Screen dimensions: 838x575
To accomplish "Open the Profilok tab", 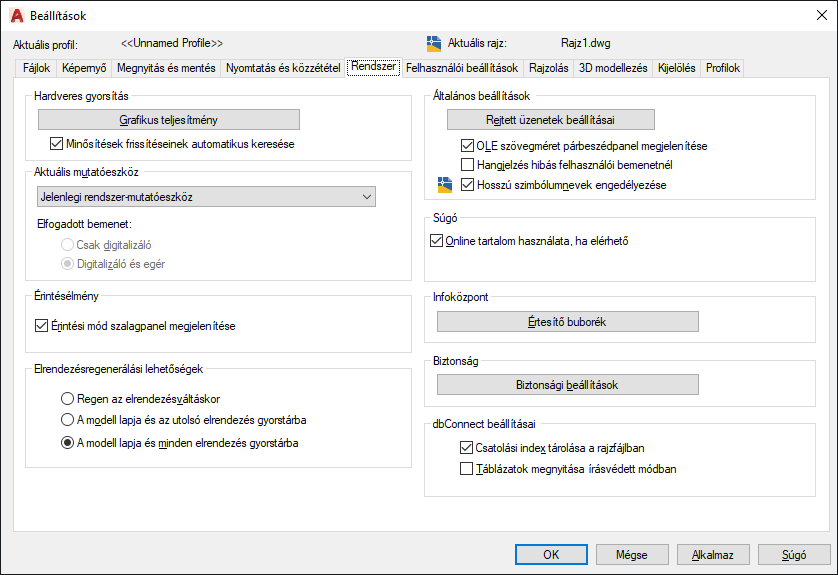I will [723, 68].
